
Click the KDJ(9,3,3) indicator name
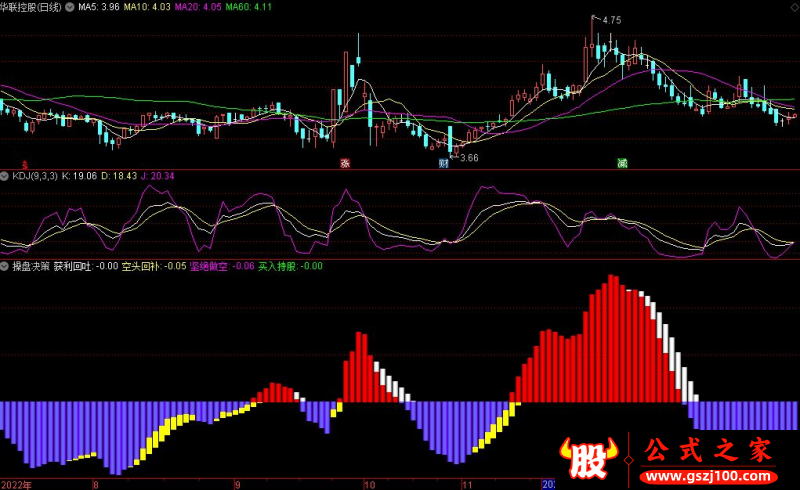coord(35,176)
